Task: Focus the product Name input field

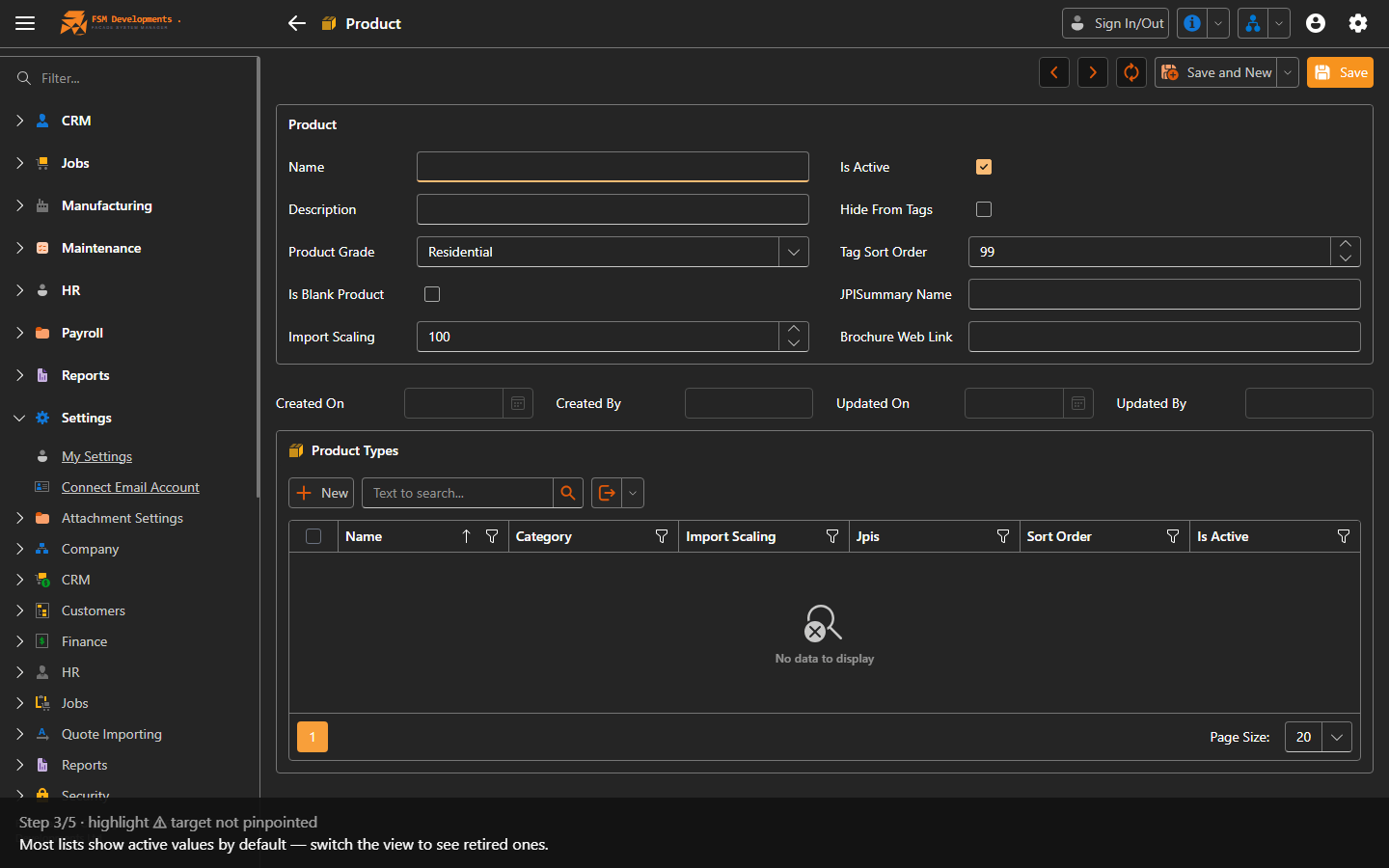Action: coord(613,167)
